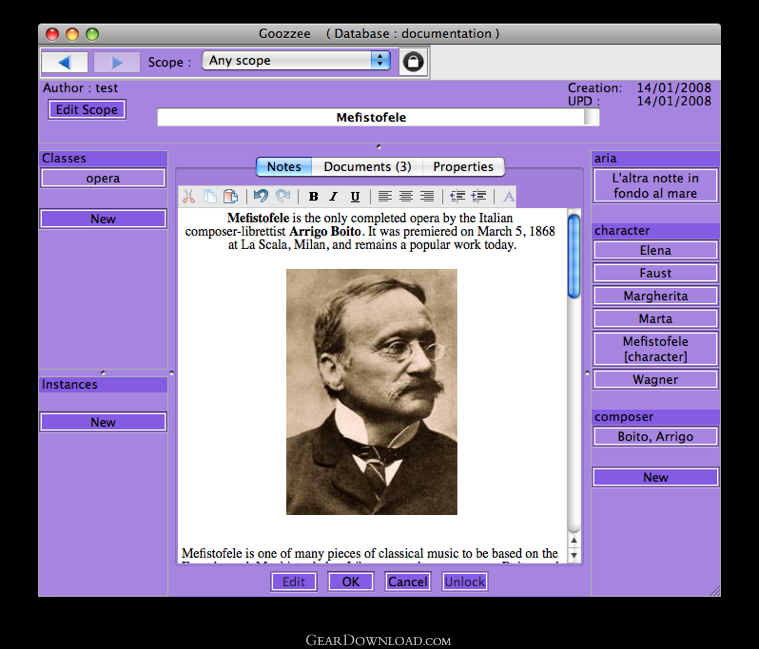Switch to the Notes tab
759x649 pixels.
point(284,166)
